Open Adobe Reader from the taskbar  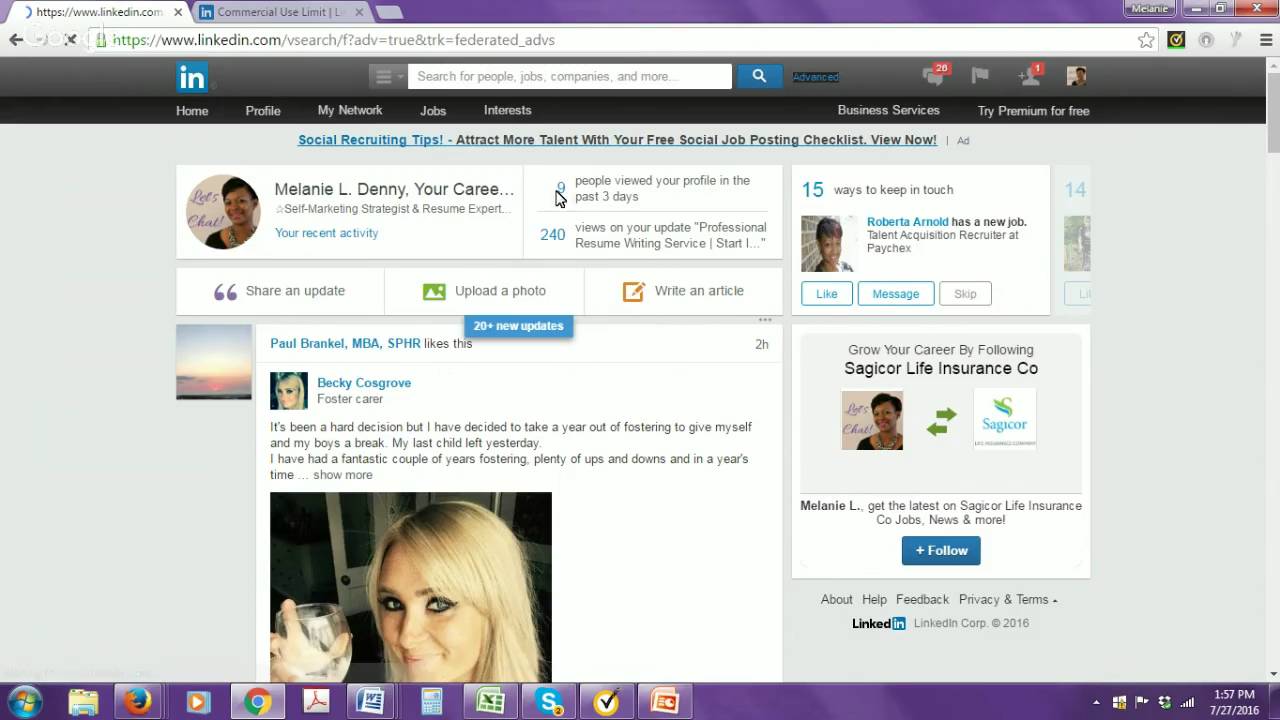pos(316,702)
